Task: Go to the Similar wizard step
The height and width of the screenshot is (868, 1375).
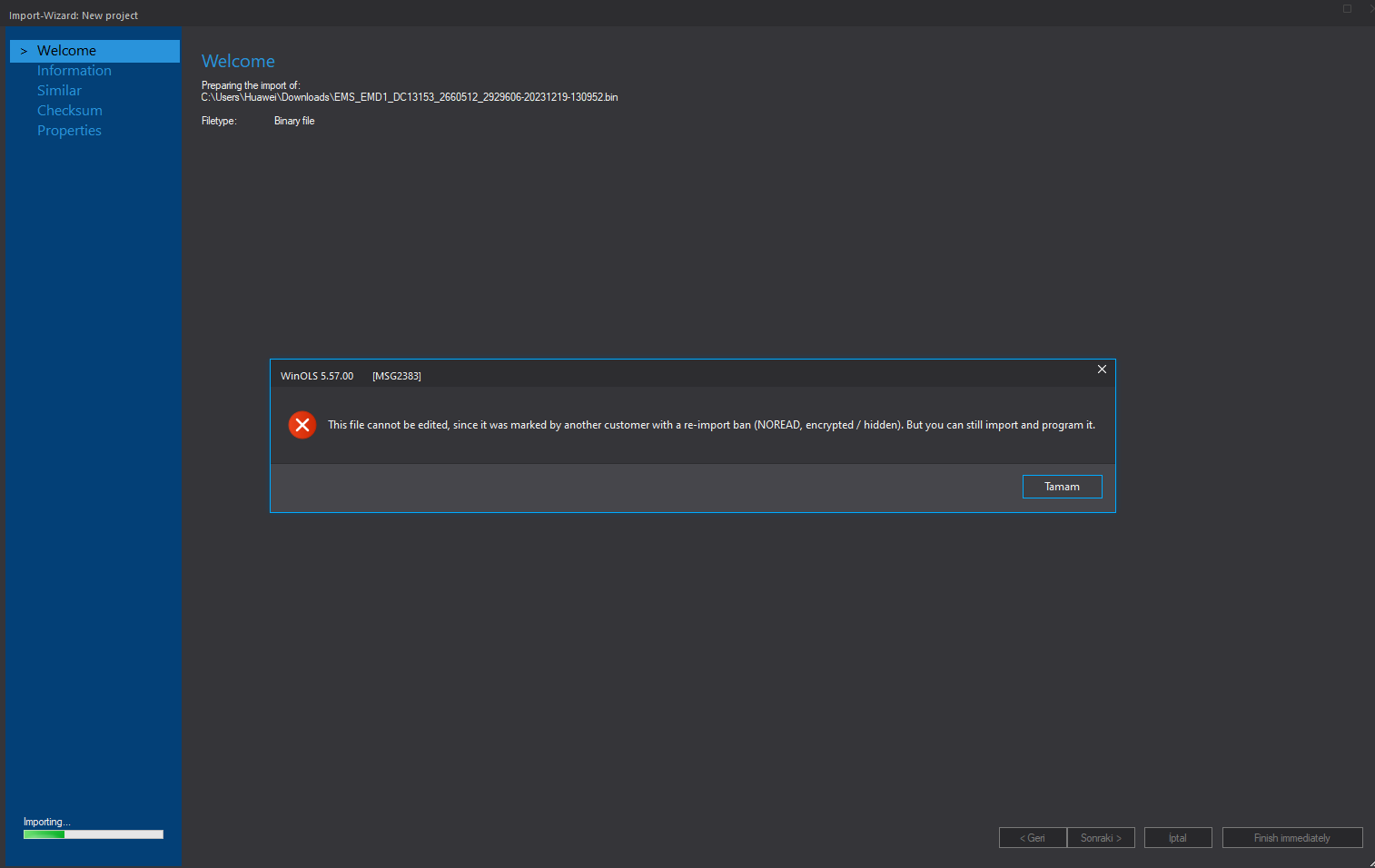Action: (x=59, y=91)
